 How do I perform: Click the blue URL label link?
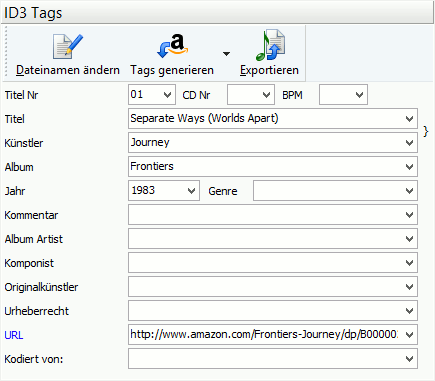14,335
